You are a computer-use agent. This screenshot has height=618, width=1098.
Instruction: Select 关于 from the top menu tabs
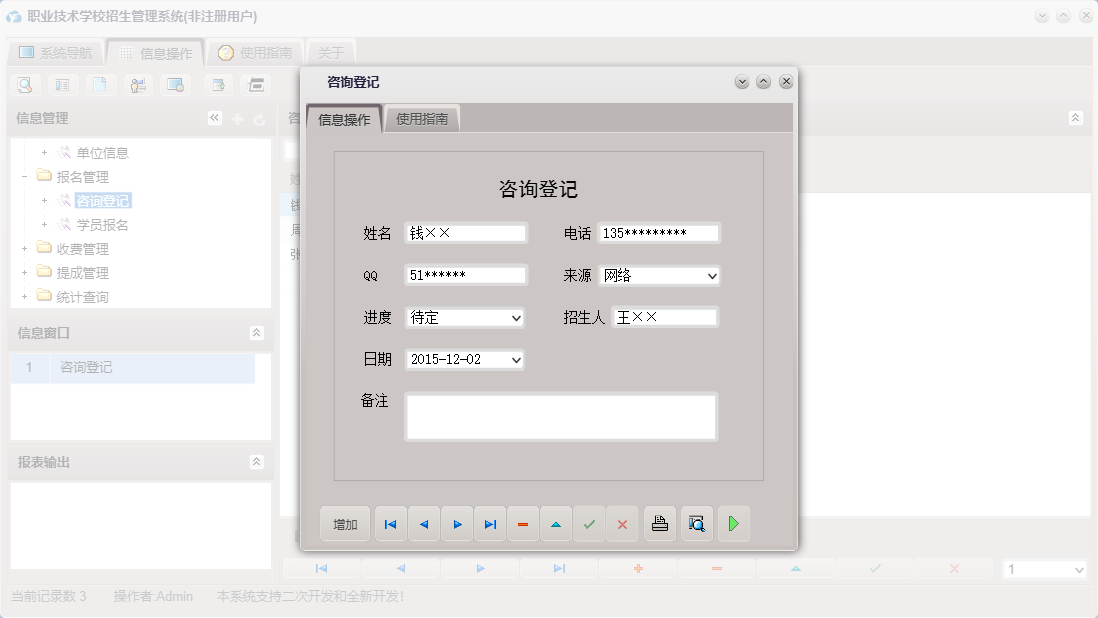[331, 52]
